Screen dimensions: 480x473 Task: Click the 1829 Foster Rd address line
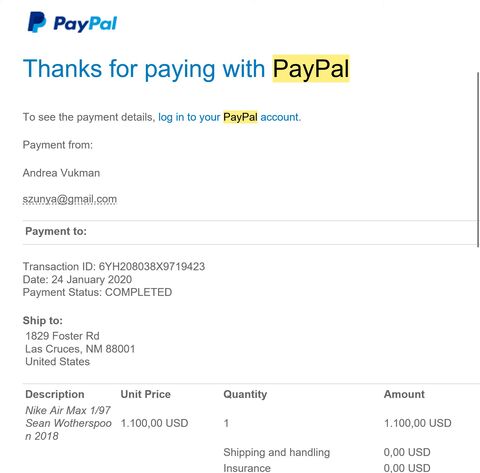[62, 336]
